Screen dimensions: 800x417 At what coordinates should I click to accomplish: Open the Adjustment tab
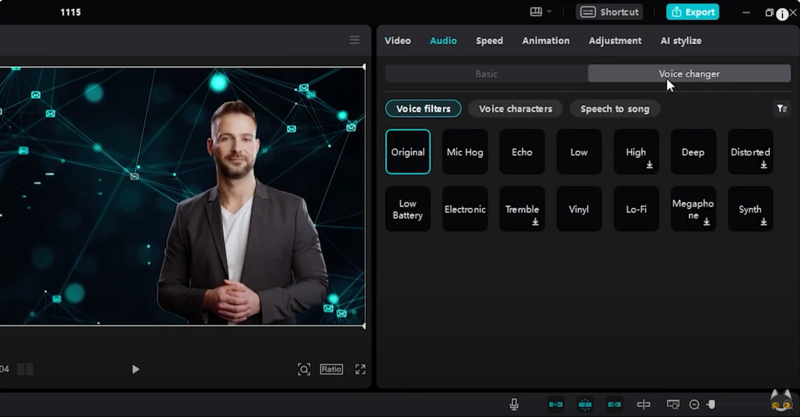coord(615,40)
